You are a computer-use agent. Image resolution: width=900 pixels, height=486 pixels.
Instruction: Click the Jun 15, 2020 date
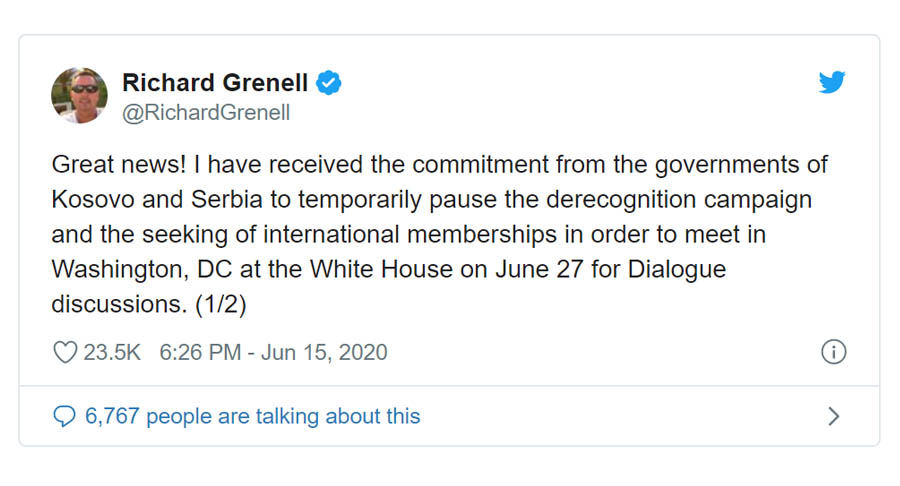pyautogui.click(x=325, y=352)
